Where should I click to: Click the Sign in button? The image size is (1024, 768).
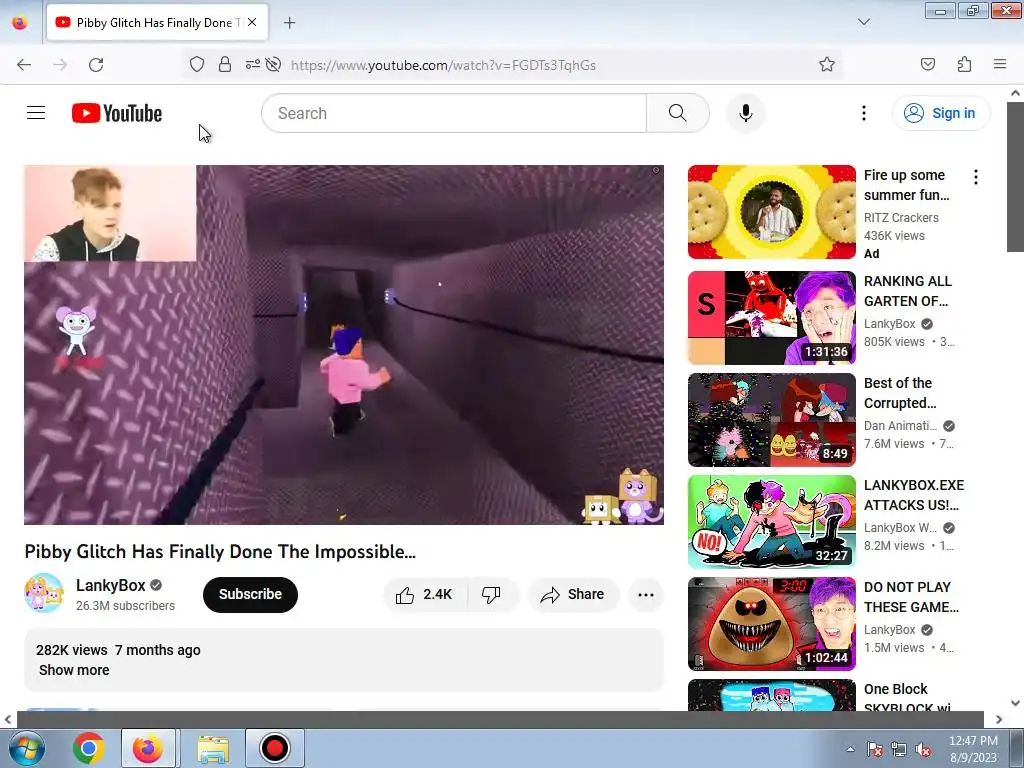coord(940,113)
